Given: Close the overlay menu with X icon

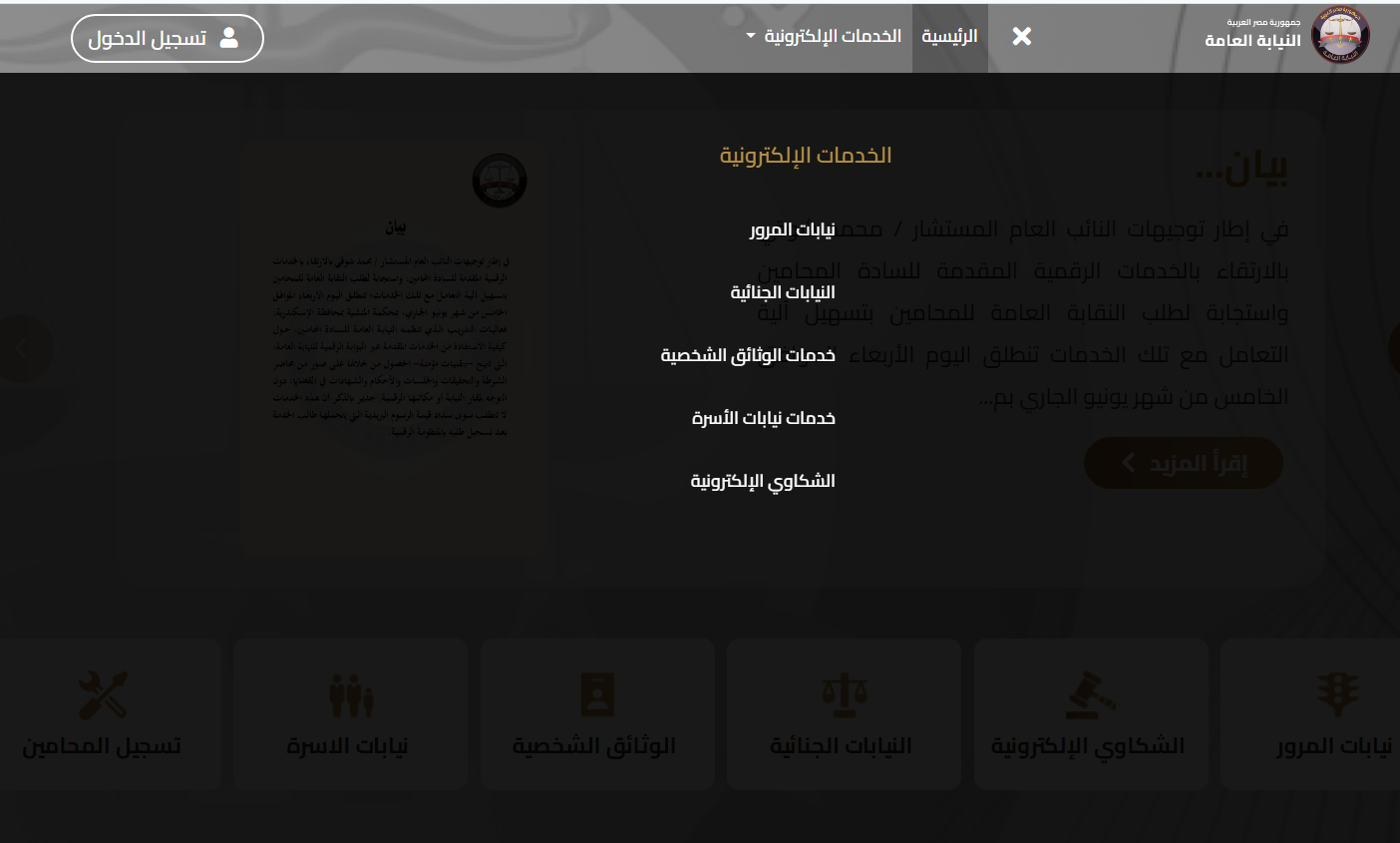Looking at the screenshot, I should pyautogui.click(x=1021, y=37).
